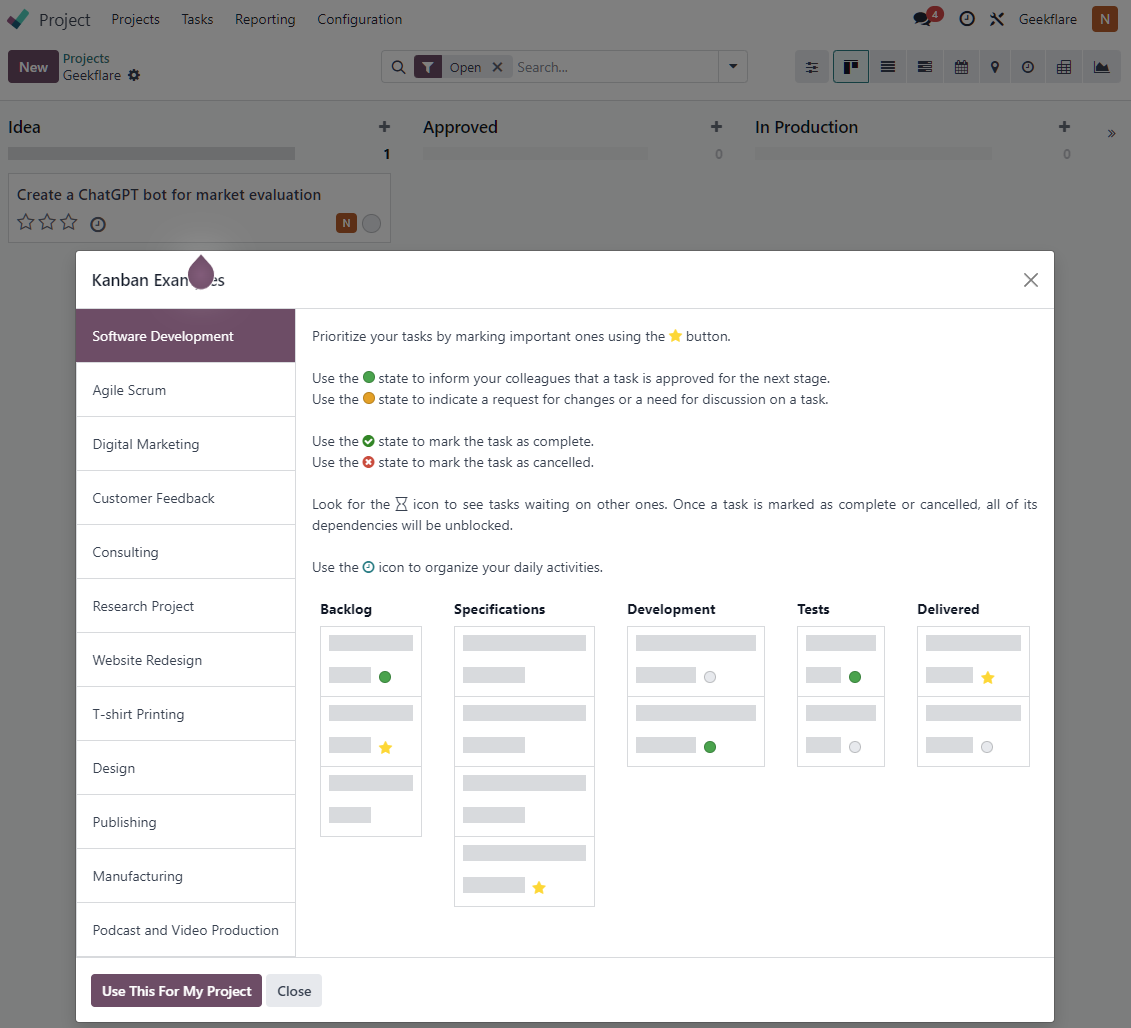Toggle the task state circle on ChatGPT card
The height and width of the screenshot is (1028, 1131).
point(371,224)
